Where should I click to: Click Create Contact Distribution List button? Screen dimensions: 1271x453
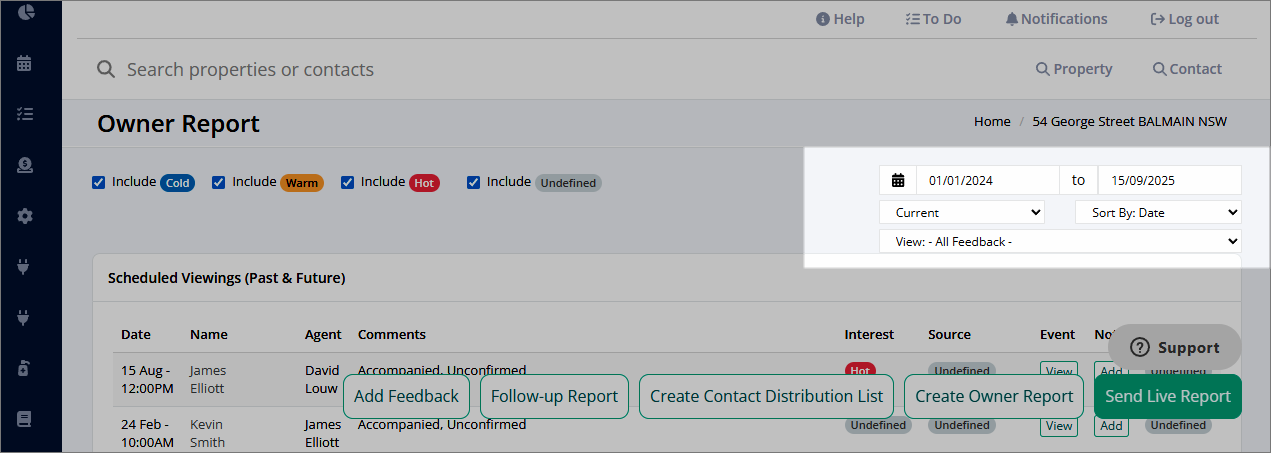766,396
